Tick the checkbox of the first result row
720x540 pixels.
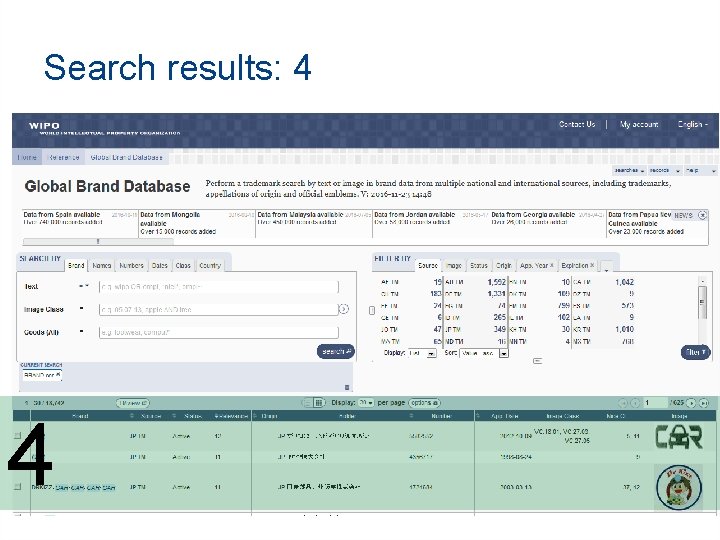pos(17,435)
